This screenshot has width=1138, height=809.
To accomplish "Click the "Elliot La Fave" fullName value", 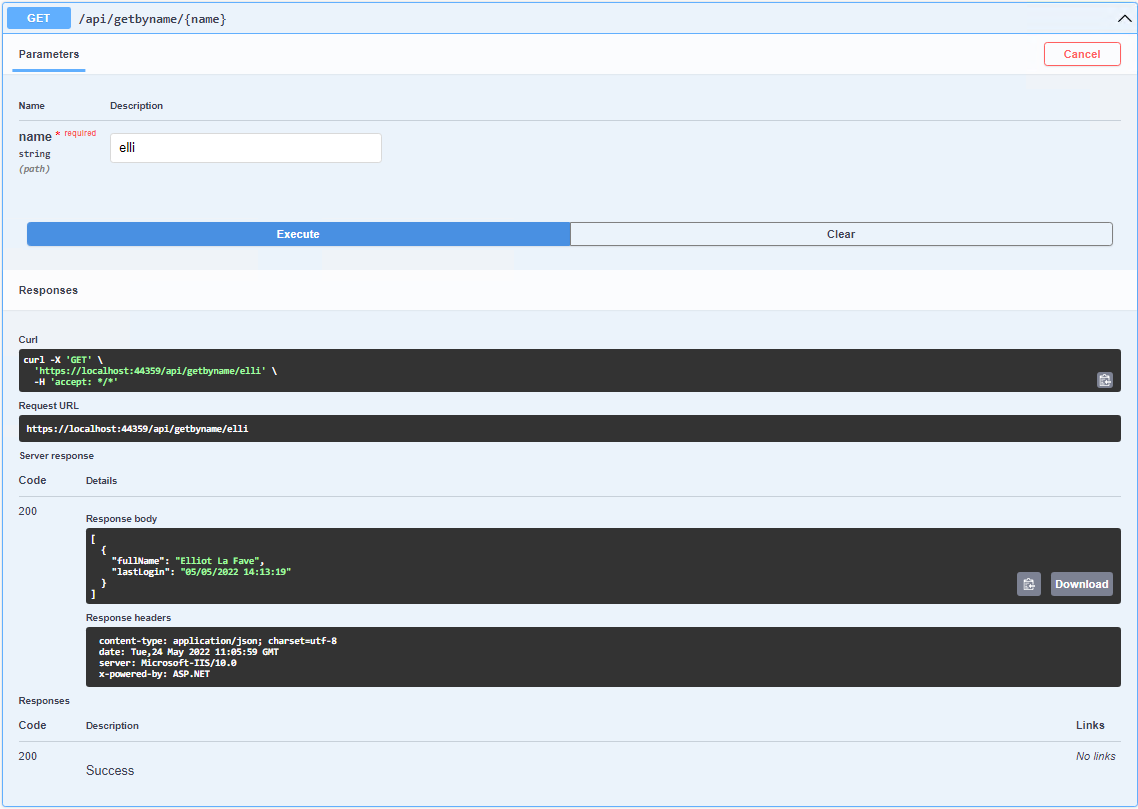I will (x=219, y=561).
